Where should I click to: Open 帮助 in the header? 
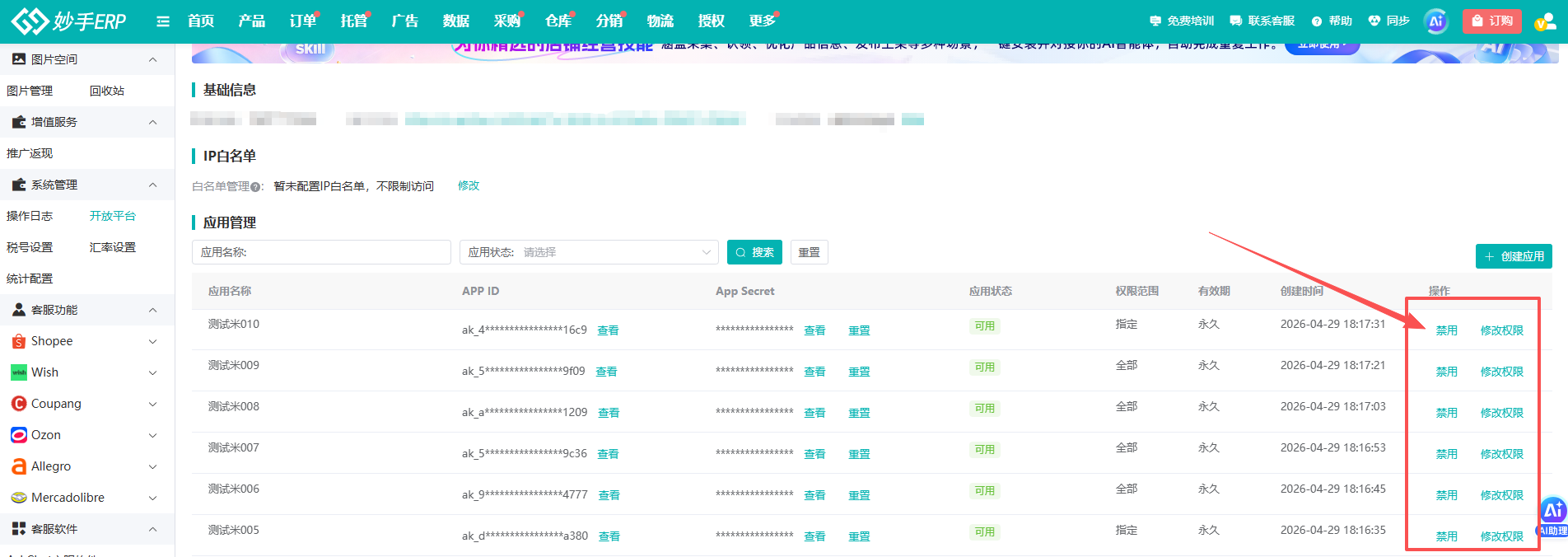click(x=1332, y=21)
